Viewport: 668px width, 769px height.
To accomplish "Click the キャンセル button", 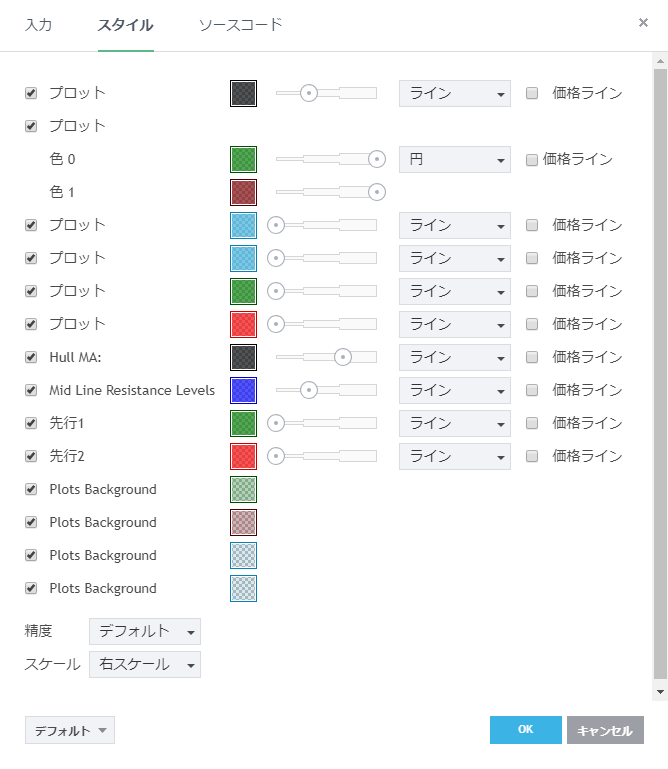I will coord(605,730).
